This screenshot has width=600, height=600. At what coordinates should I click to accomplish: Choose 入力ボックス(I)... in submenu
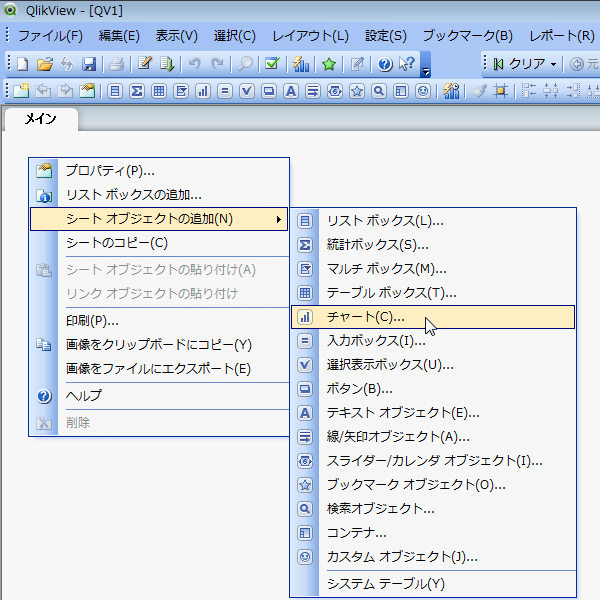[433, 341]
